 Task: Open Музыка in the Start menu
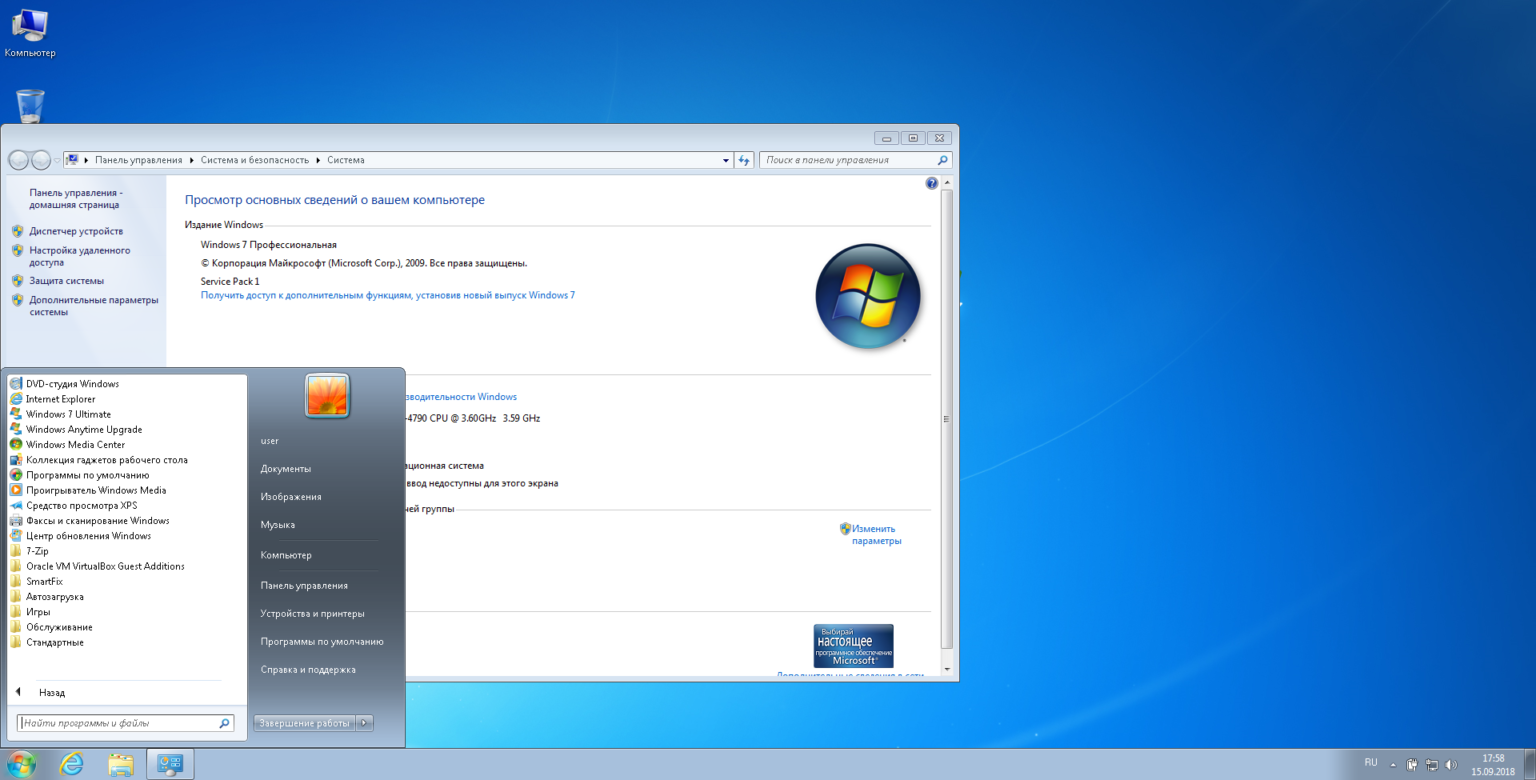tap(278, 525)
